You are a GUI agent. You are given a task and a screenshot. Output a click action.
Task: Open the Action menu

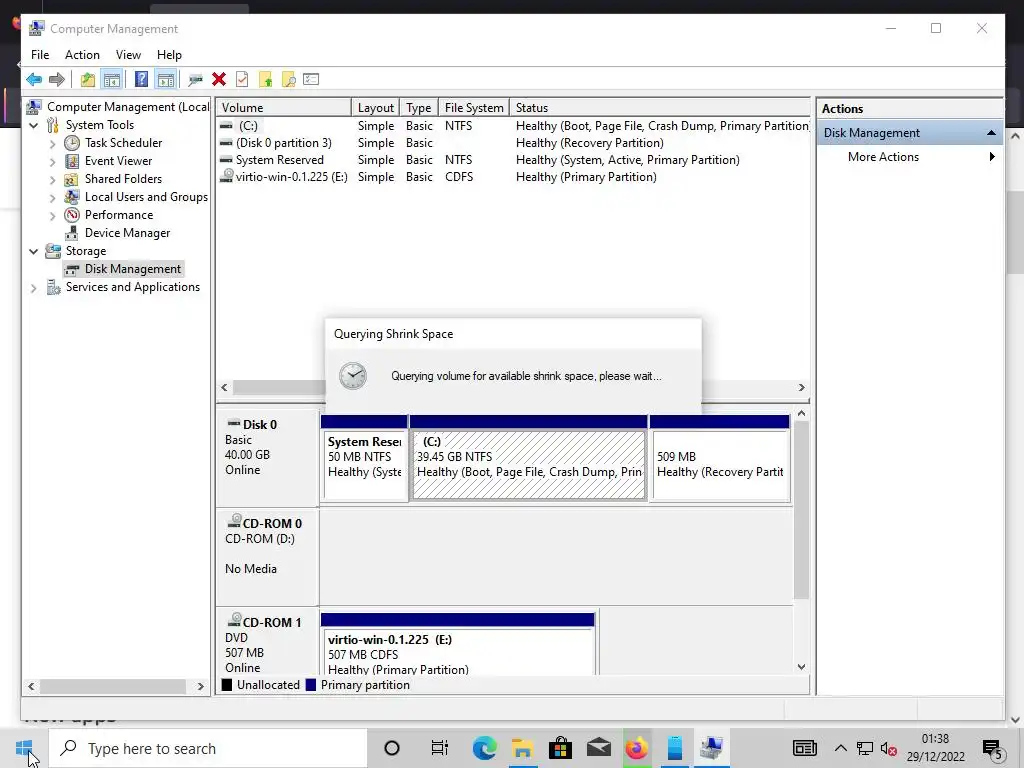click(x=82, y=55)
